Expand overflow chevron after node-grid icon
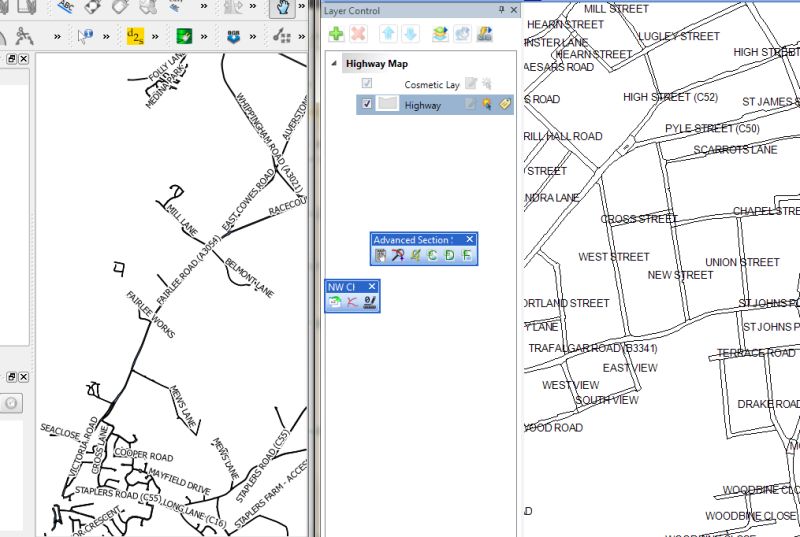Screen dimensions: 800x537 302,36
